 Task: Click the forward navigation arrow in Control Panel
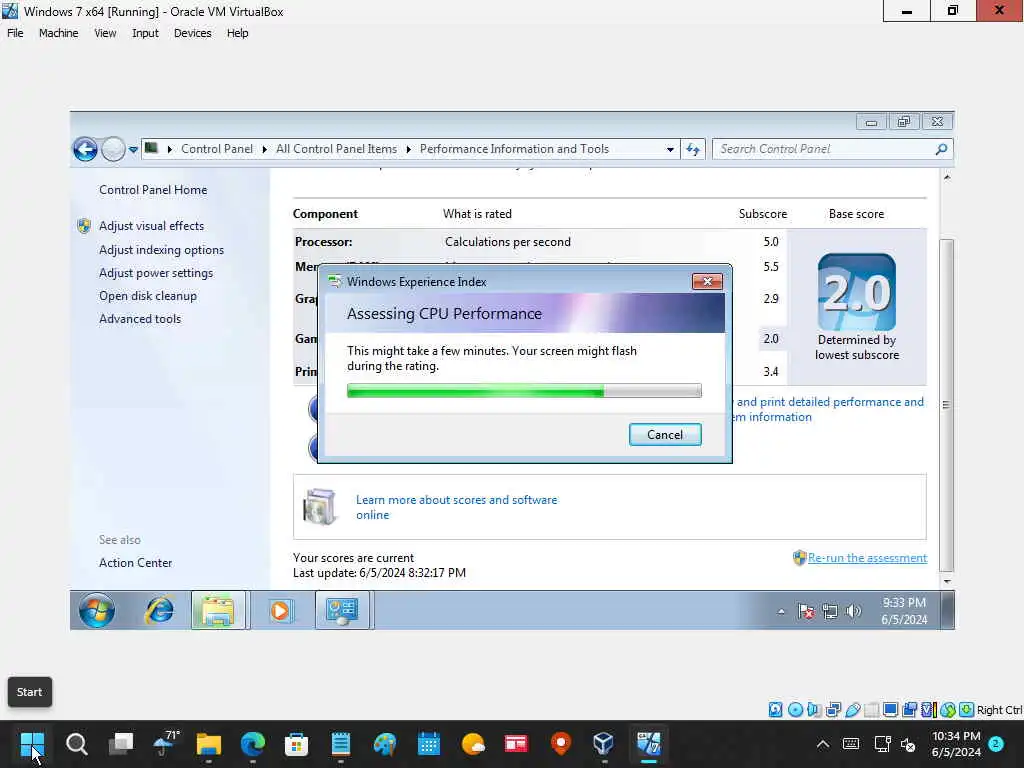(x=114, y=150)
